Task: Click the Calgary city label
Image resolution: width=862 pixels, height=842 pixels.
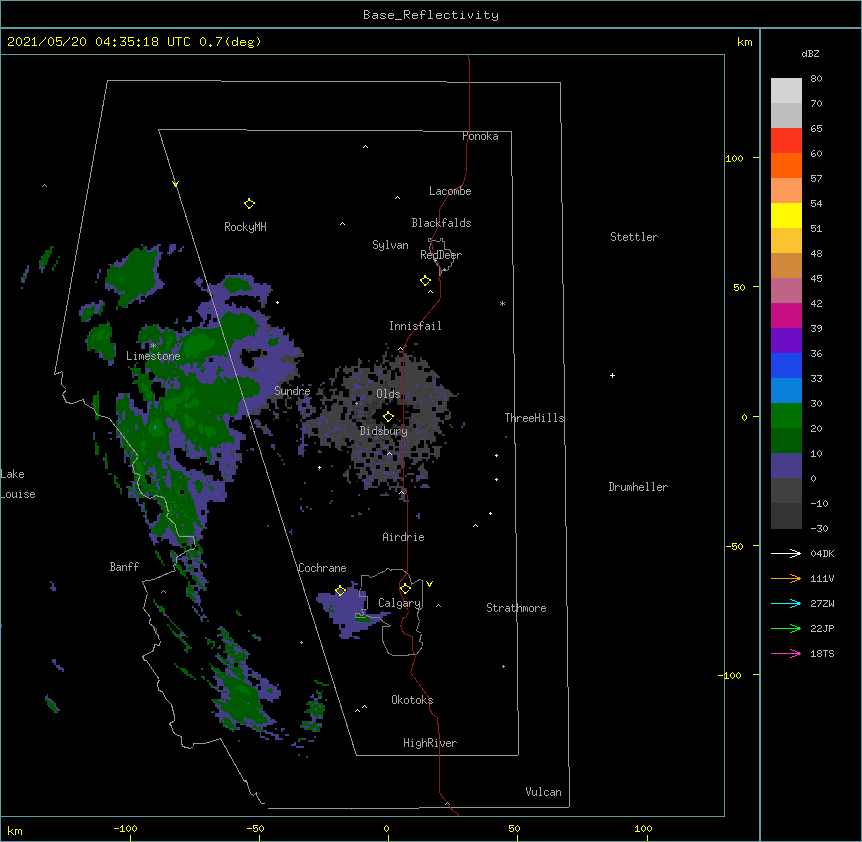Action: pyautogui.click(x=400, y=603)
